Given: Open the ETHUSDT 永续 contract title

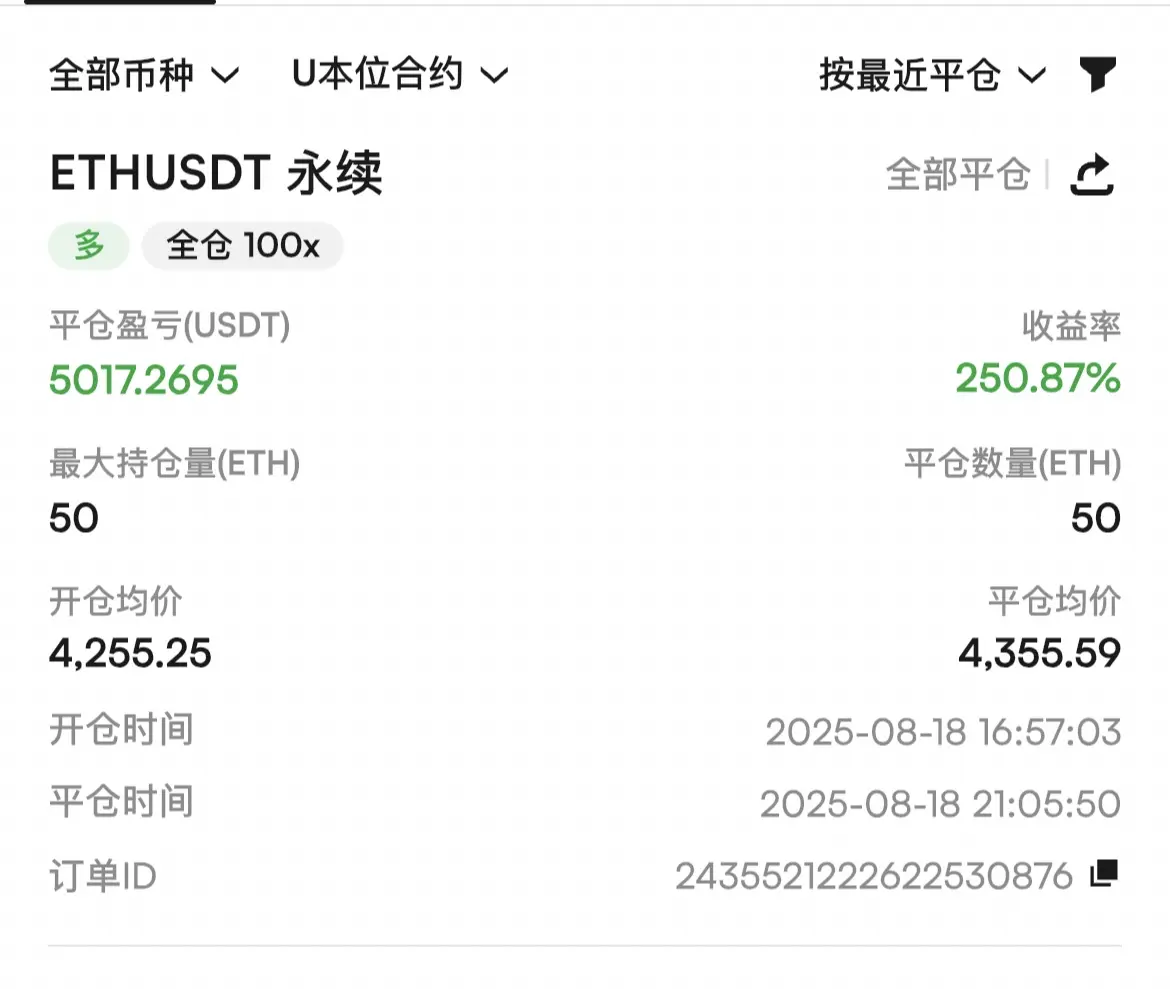Looking at the screenshot, I should click(216, 173).
